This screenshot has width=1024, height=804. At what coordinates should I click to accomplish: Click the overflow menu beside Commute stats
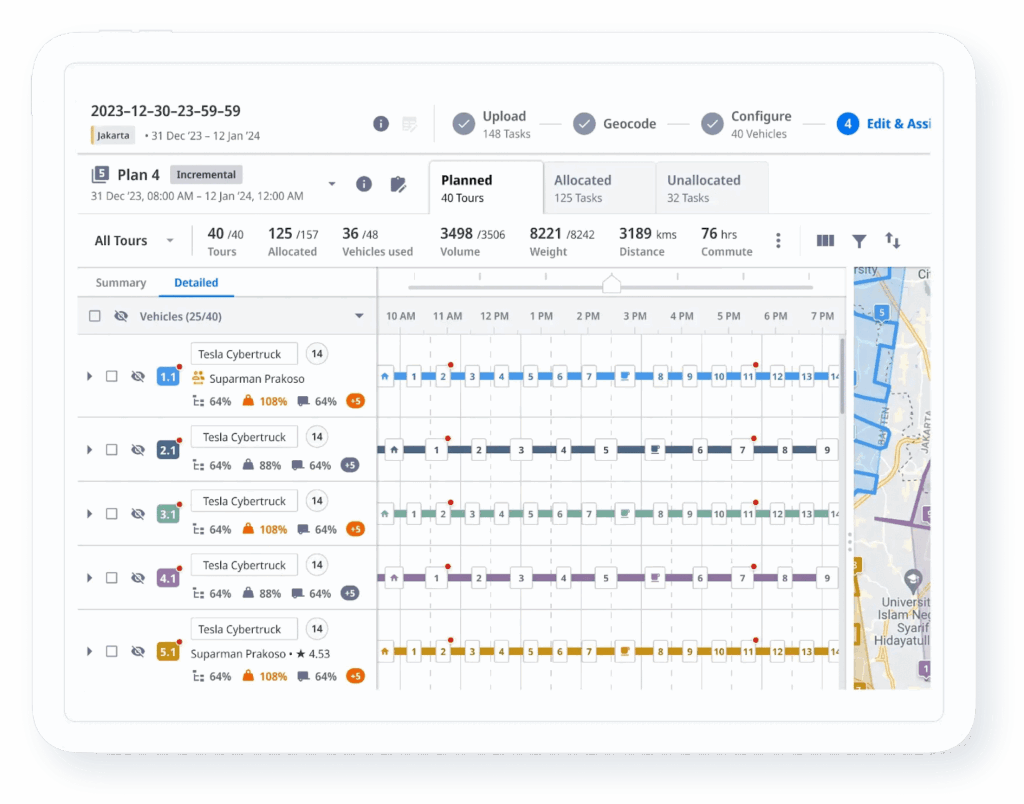pos(778,240)
